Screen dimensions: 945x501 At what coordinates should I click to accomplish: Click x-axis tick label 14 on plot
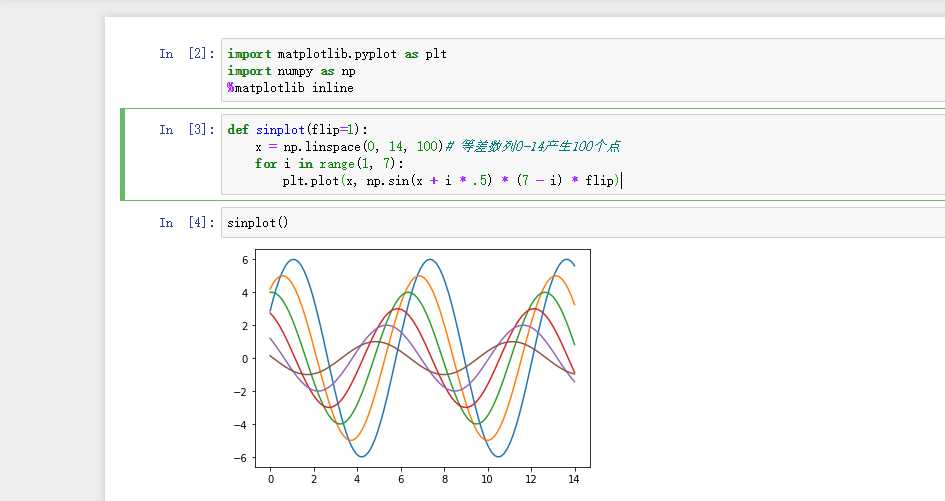click(x=573, y=479)
